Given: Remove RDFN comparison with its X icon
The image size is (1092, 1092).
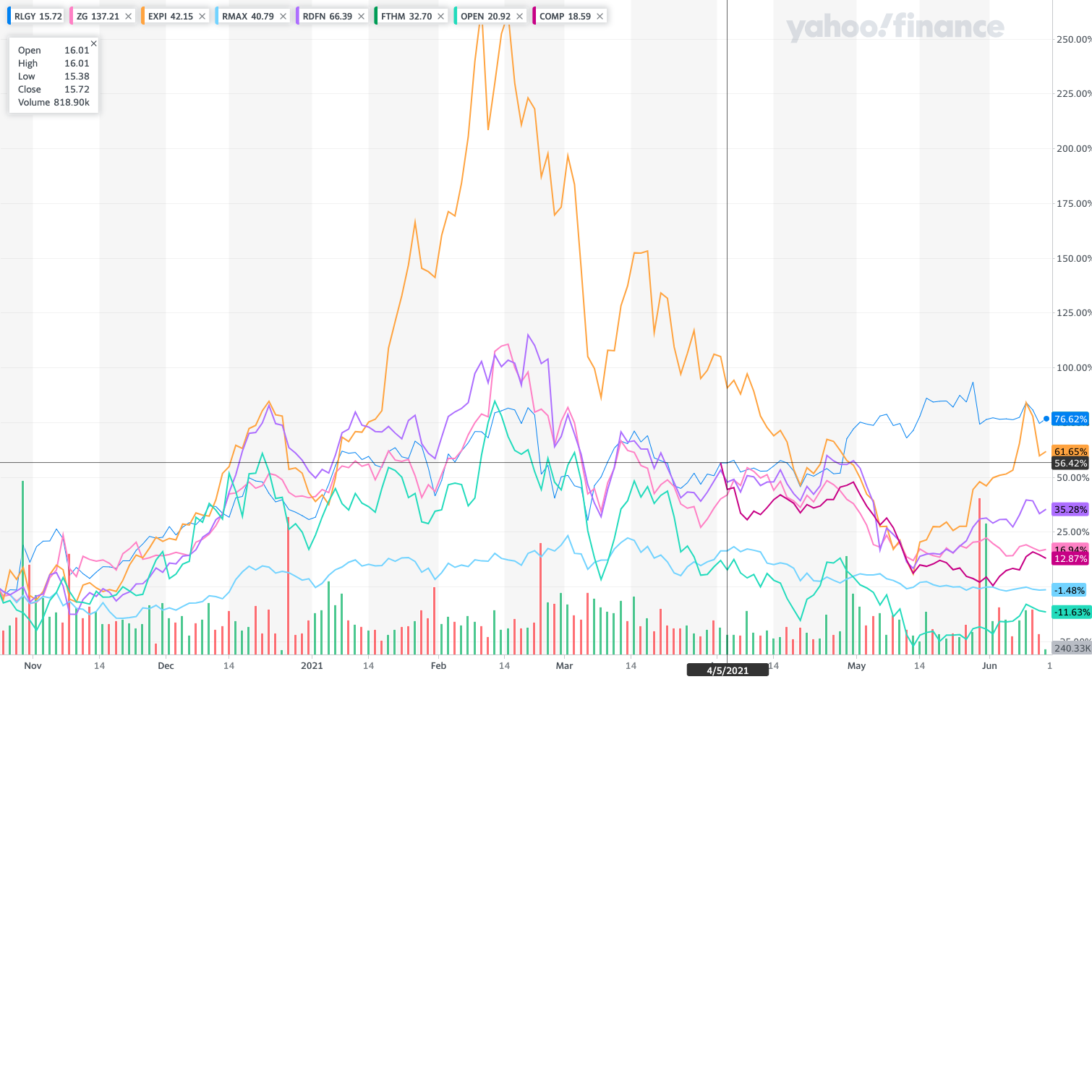Looking at the screenshot, I should click(361, 16).
